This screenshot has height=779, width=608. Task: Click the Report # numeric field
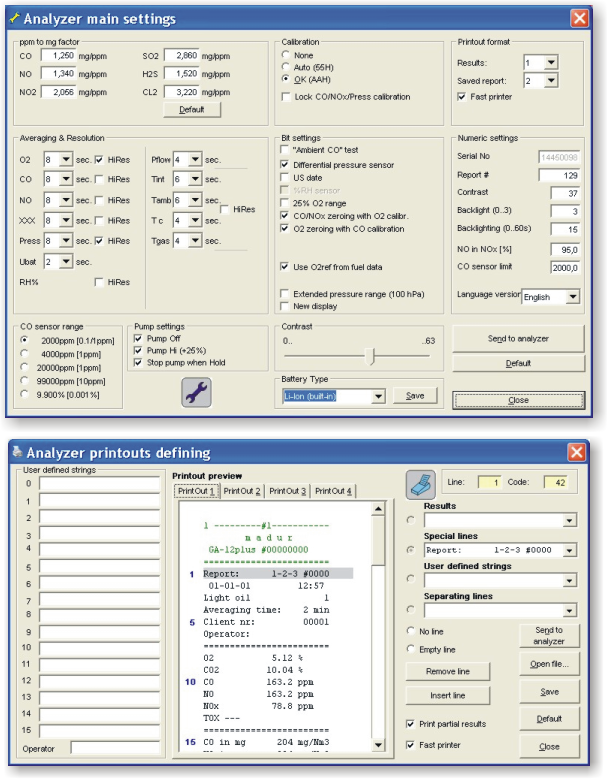coord(559,175)
